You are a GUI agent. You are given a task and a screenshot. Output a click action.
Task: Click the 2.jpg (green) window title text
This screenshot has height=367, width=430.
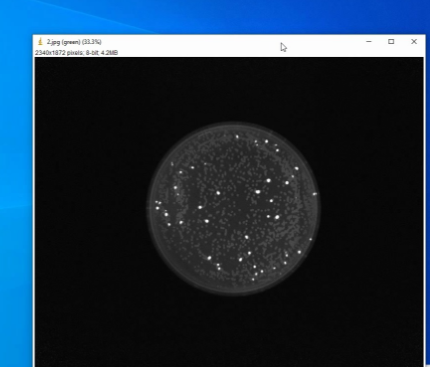[74, 42]
